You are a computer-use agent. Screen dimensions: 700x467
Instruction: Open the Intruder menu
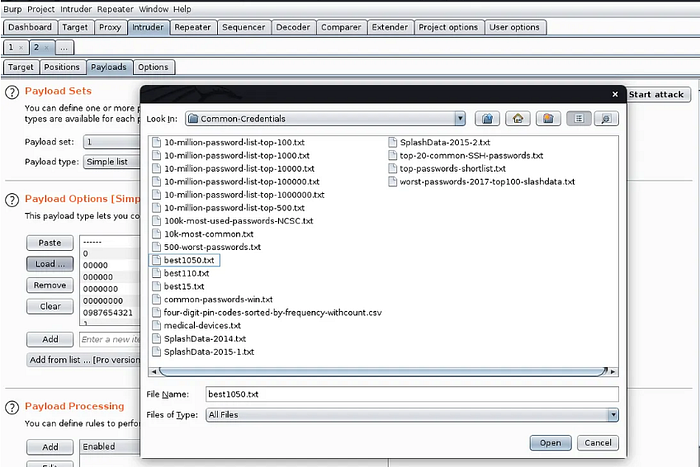[76, 9]
